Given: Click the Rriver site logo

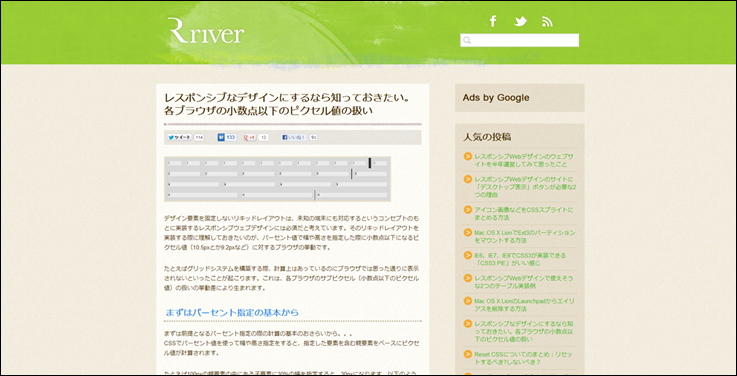Looking at the screenshot, I should point(206,31).
